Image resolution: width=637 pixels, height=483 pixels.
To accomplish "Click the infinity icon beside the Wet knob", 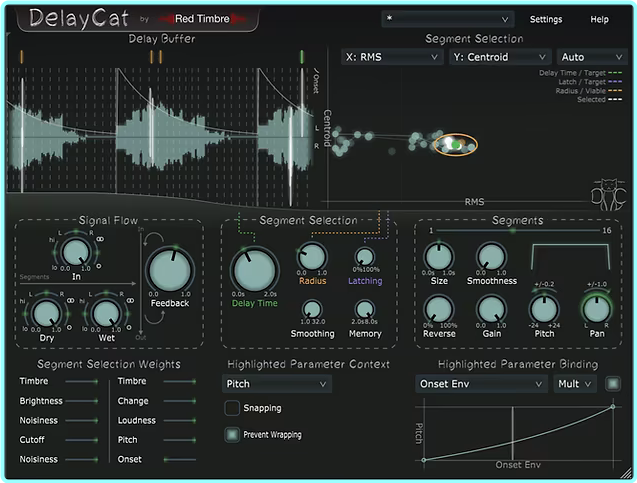I will (130, 300).
